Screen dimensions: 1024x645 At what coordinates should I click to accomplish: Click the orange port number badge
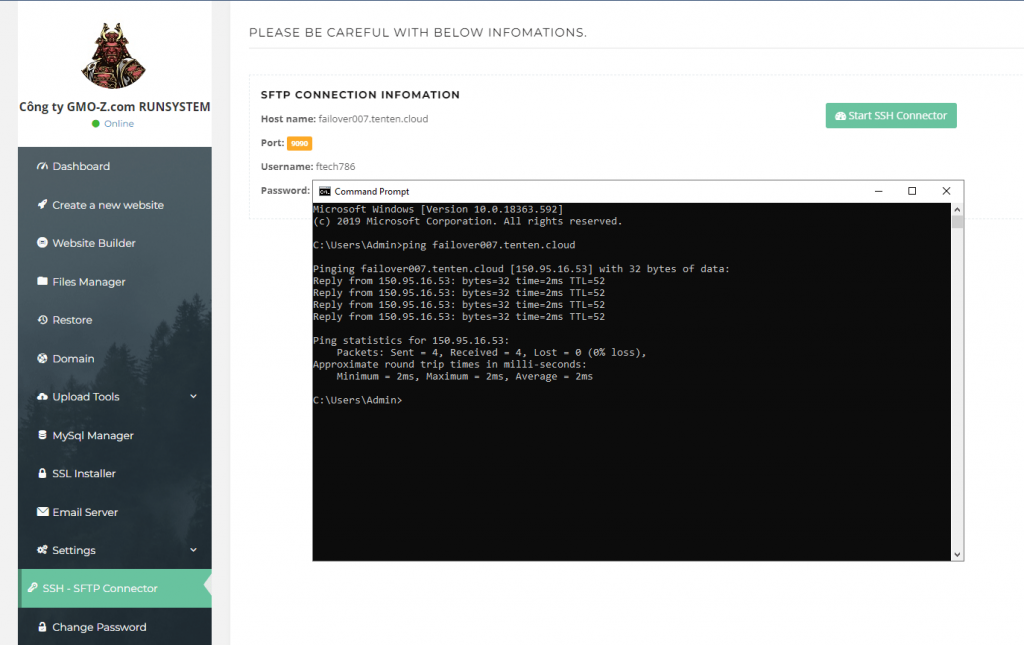(x=299, y=143)
